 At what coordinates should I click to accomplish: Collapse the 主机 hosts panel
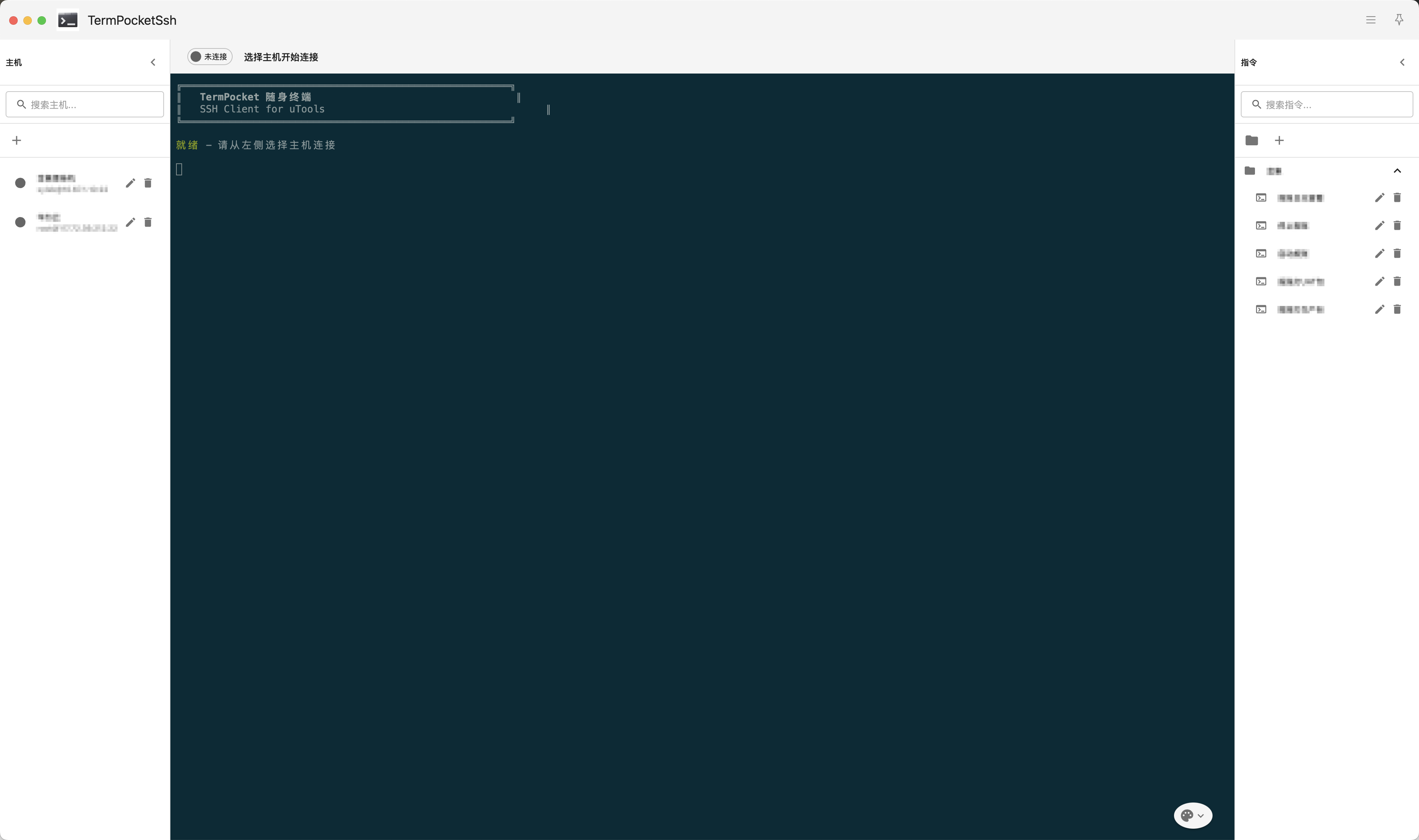[153, 62]
